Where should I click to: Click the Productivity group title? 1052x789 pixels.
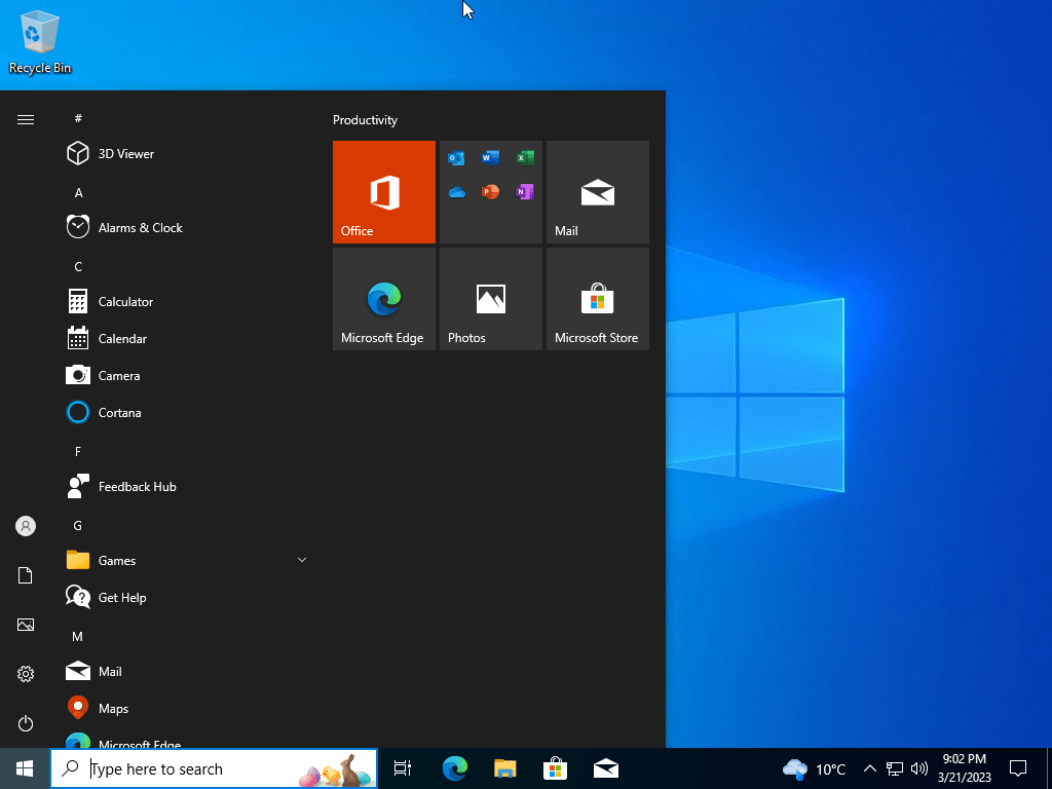point(365,120)
